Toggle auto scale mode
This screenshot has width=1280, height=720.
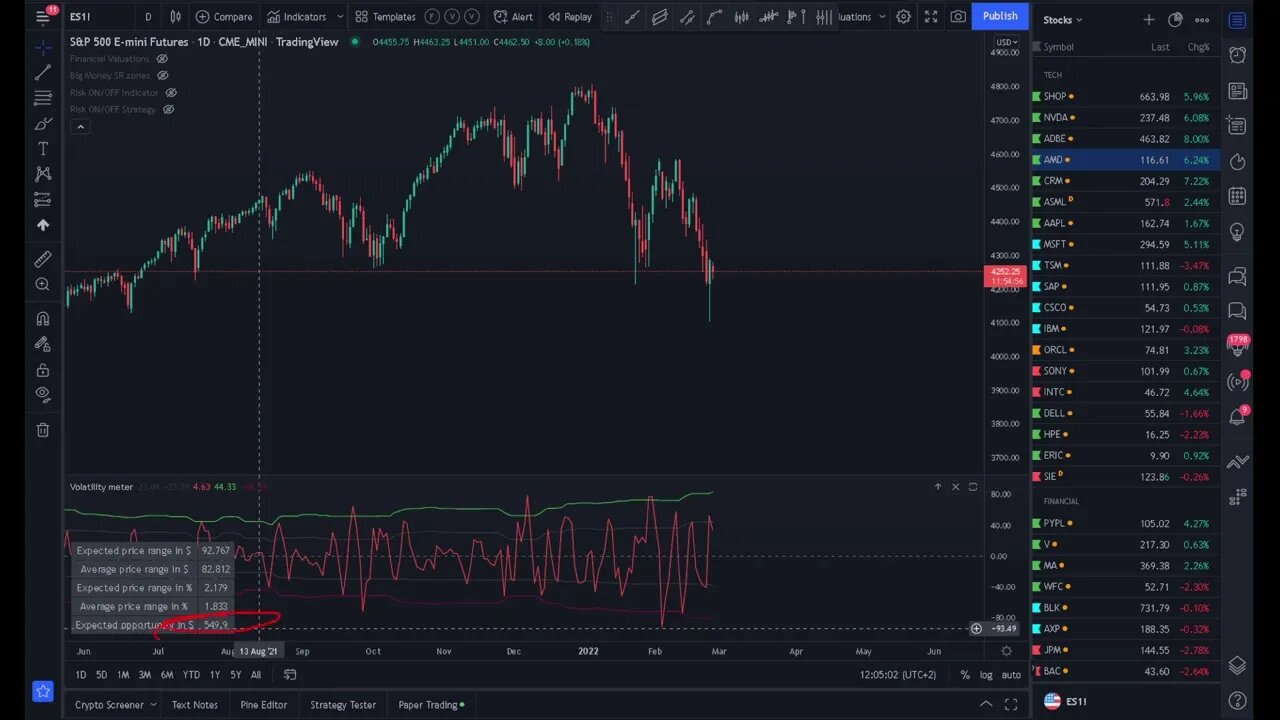[1011, 675]
